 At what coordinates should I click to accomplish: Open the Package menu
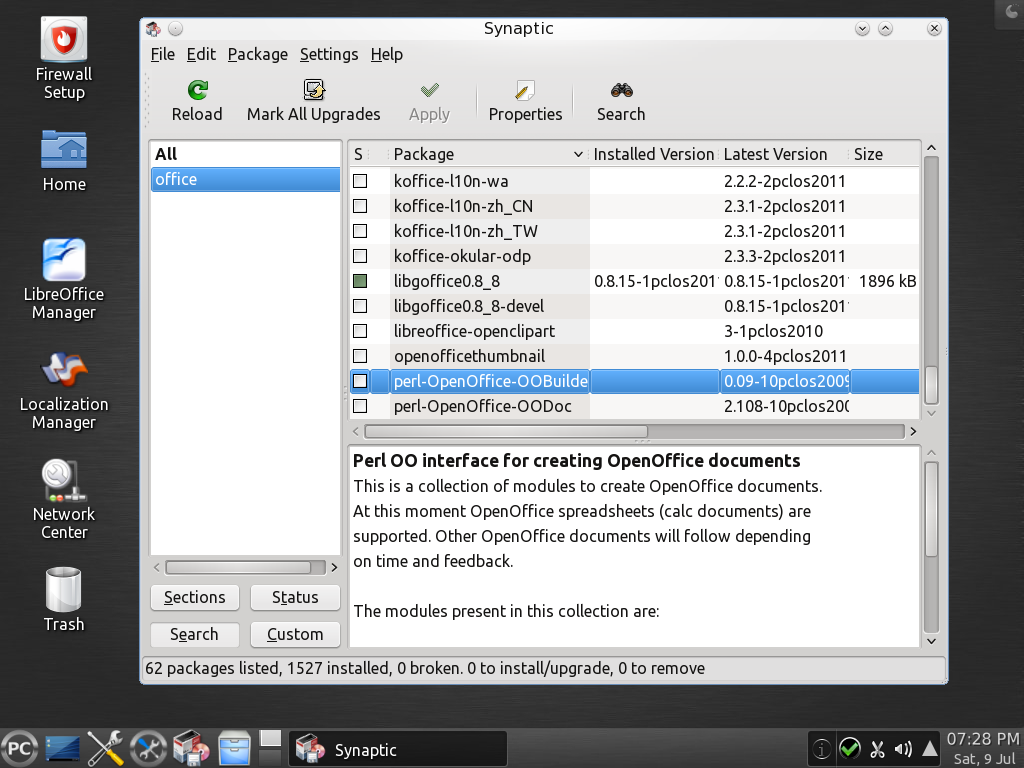257,54
